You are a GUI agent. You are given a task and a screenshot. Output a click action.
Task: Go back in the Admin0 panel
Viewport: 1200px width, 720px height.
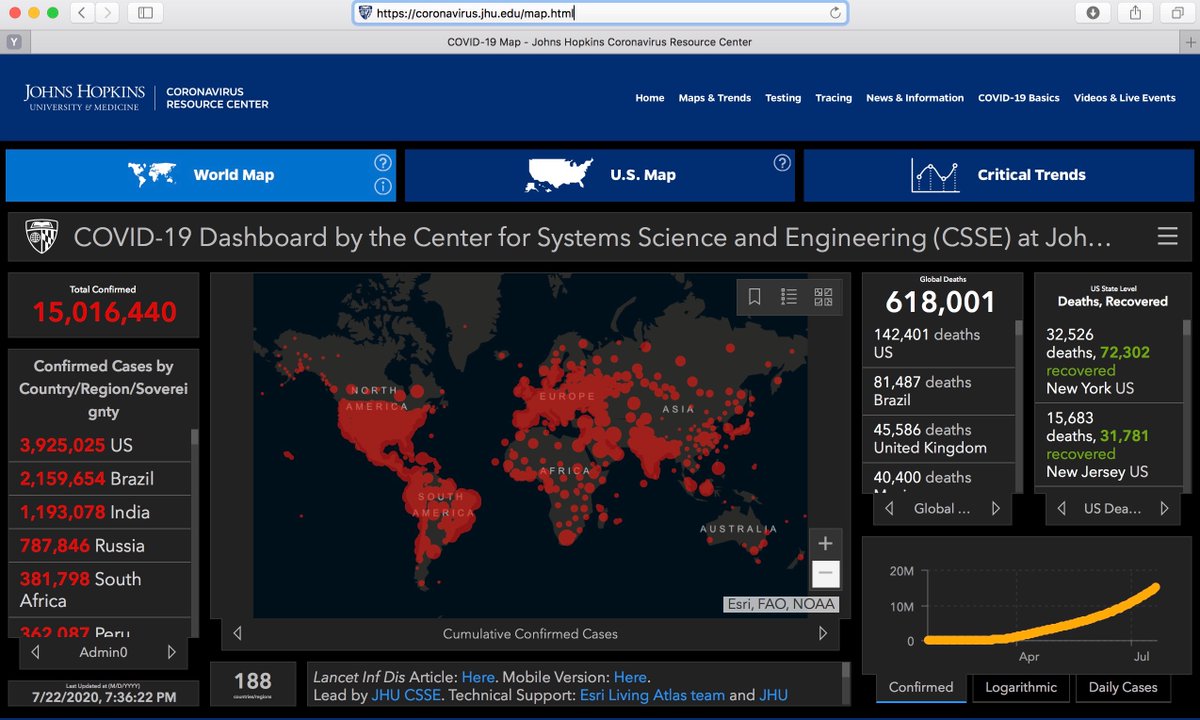[35, 652]
